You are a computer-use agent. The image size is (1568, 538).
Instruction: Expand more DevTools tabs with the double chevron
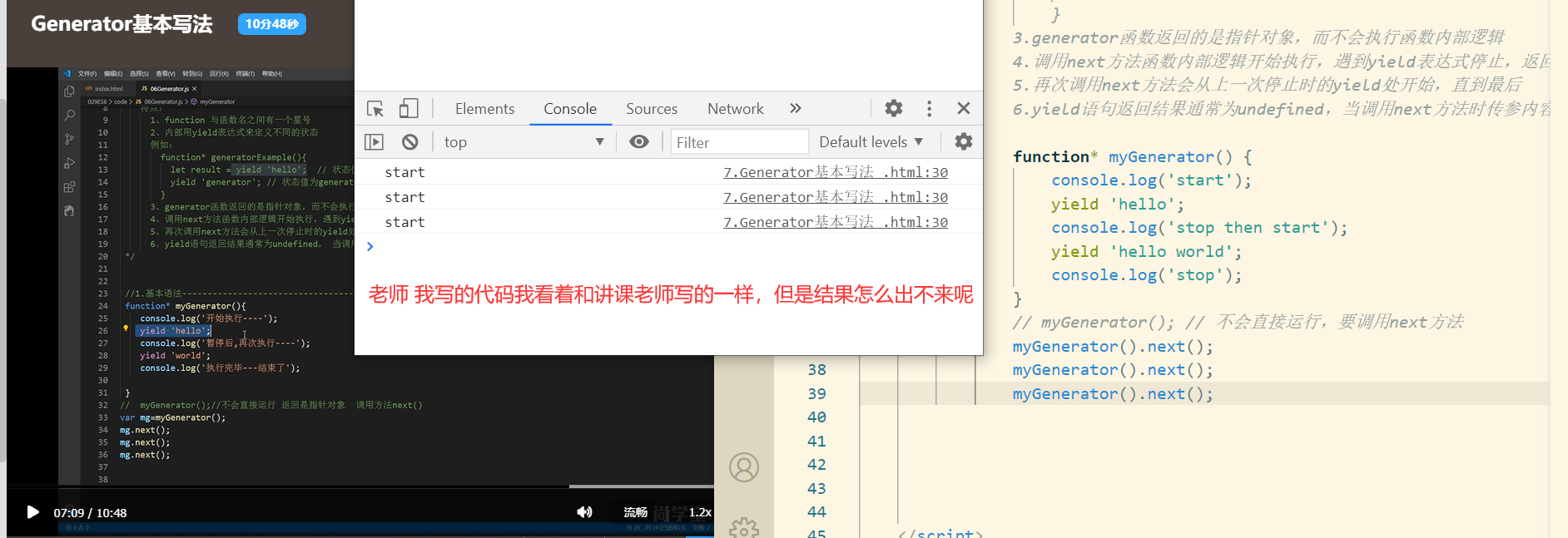click(796, 108)
